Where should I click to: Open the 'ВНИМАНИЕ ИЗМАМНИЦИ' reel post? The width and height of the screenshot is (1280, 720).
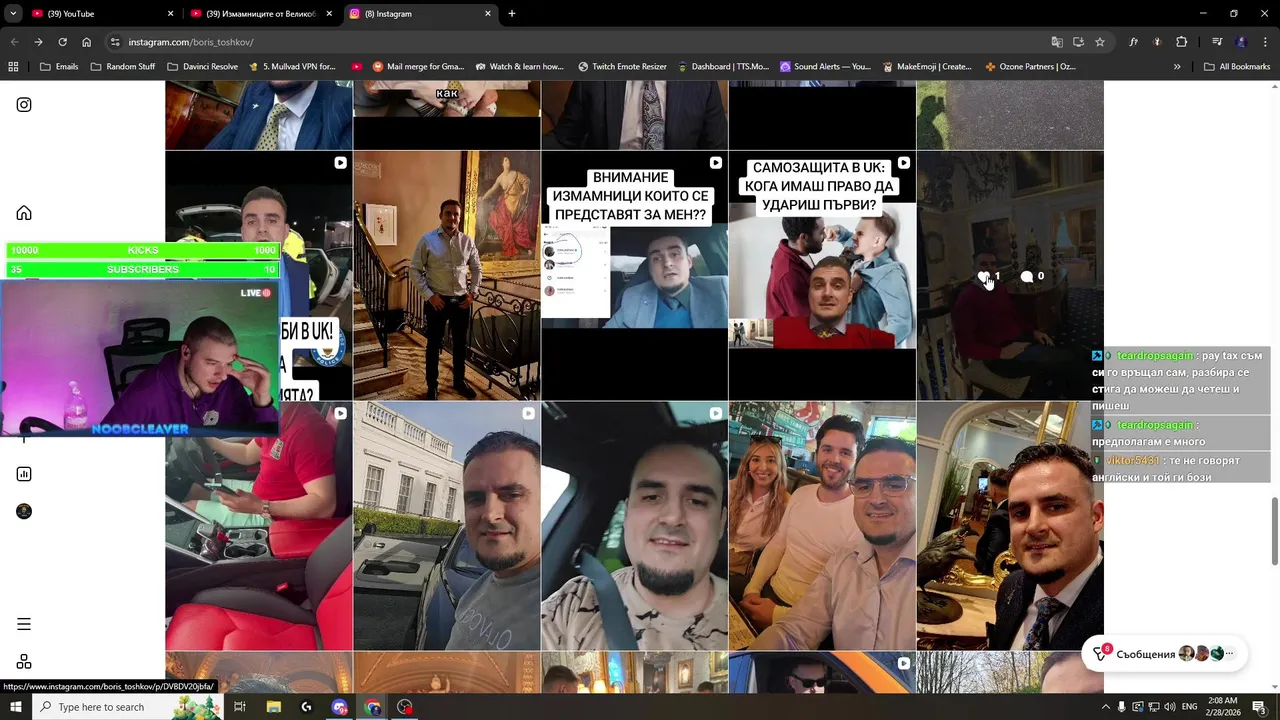634,276
